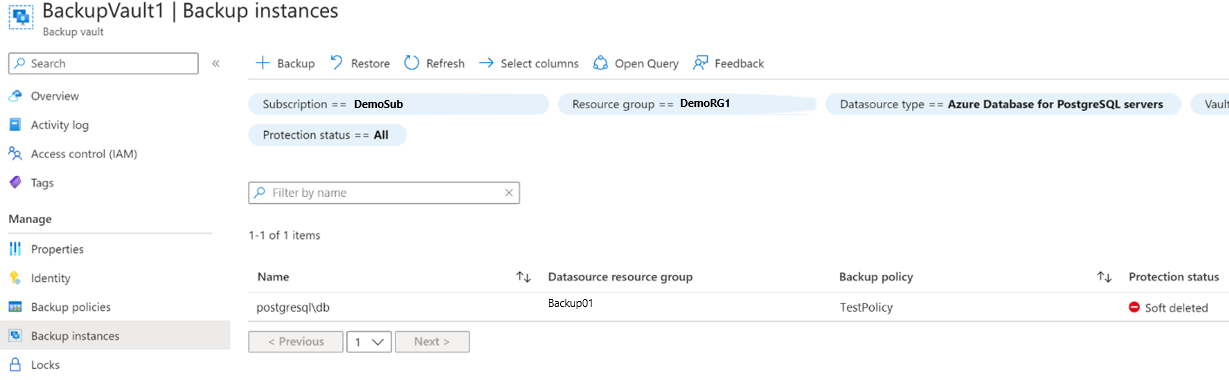
Task: Open the Feedback option
Action: tap(728, 63)
